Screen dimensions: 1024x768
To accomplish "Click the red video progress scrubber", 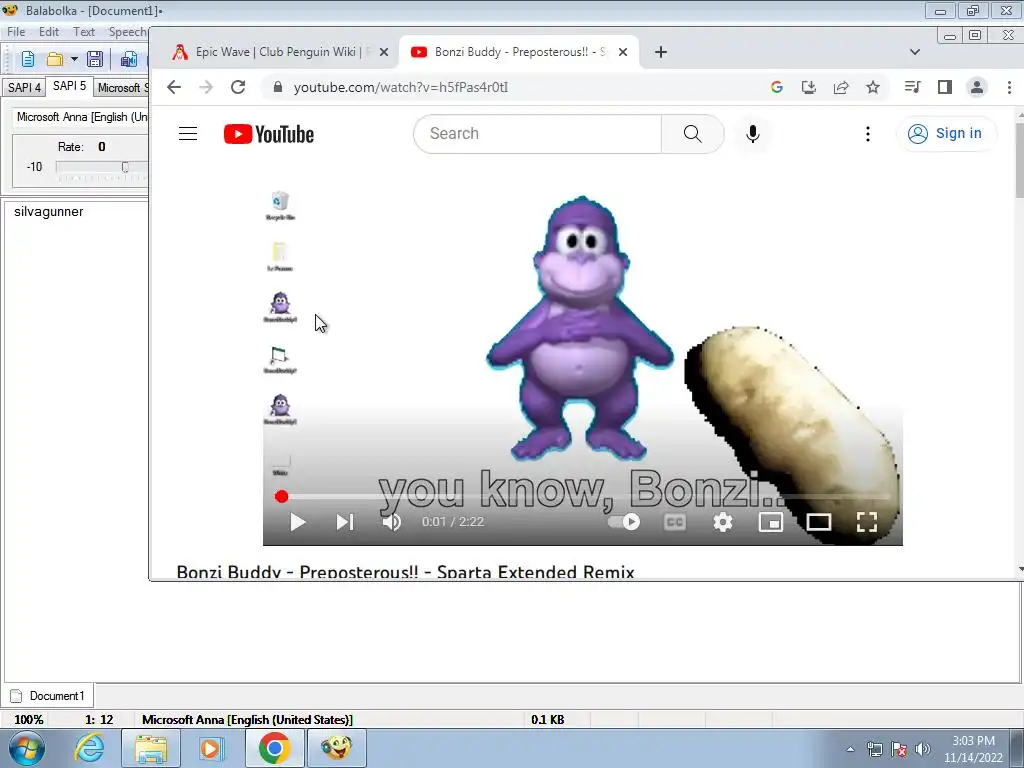I will (281, 497).
